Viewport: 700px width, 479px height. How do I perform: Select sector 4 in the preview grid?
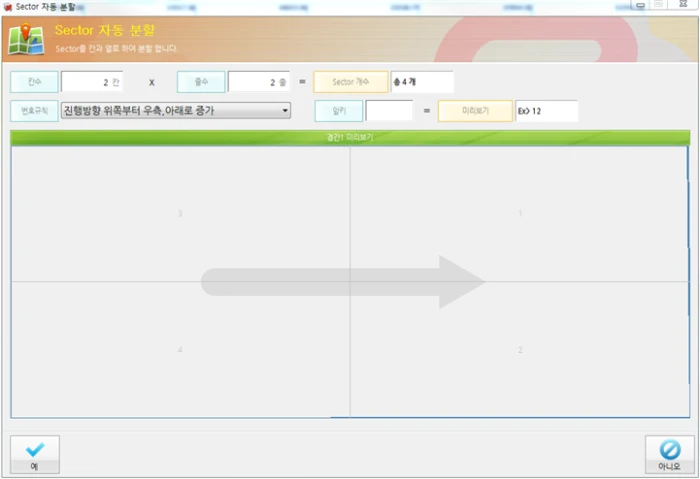click(180, 350)
